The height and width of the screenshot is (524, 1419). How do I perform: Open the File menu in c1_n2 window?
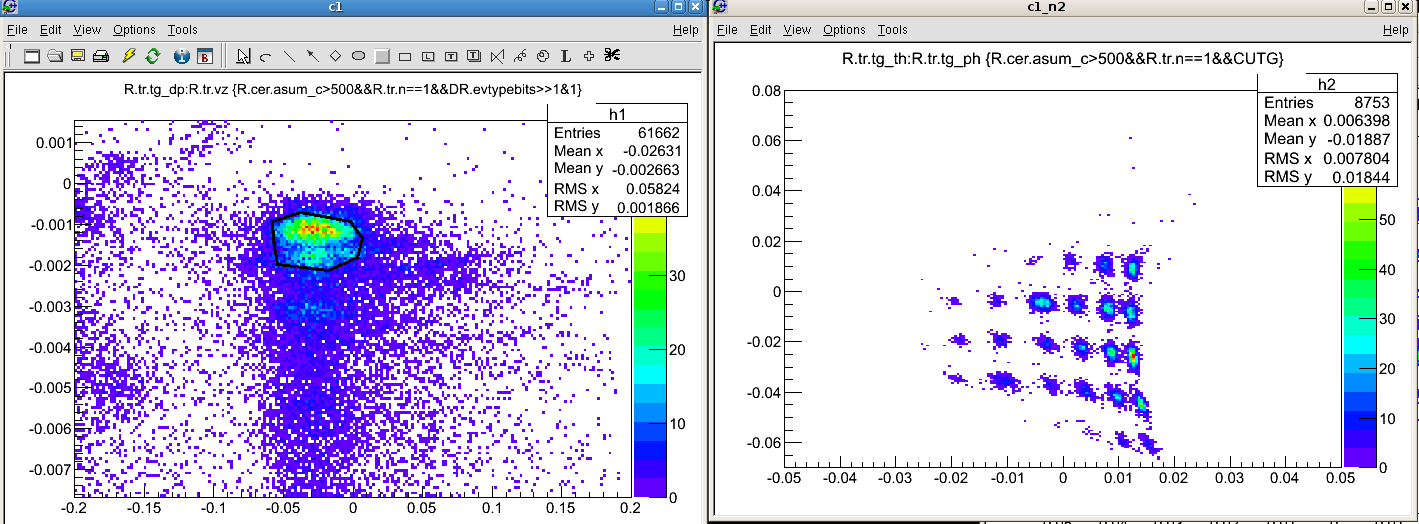point(728,30)
